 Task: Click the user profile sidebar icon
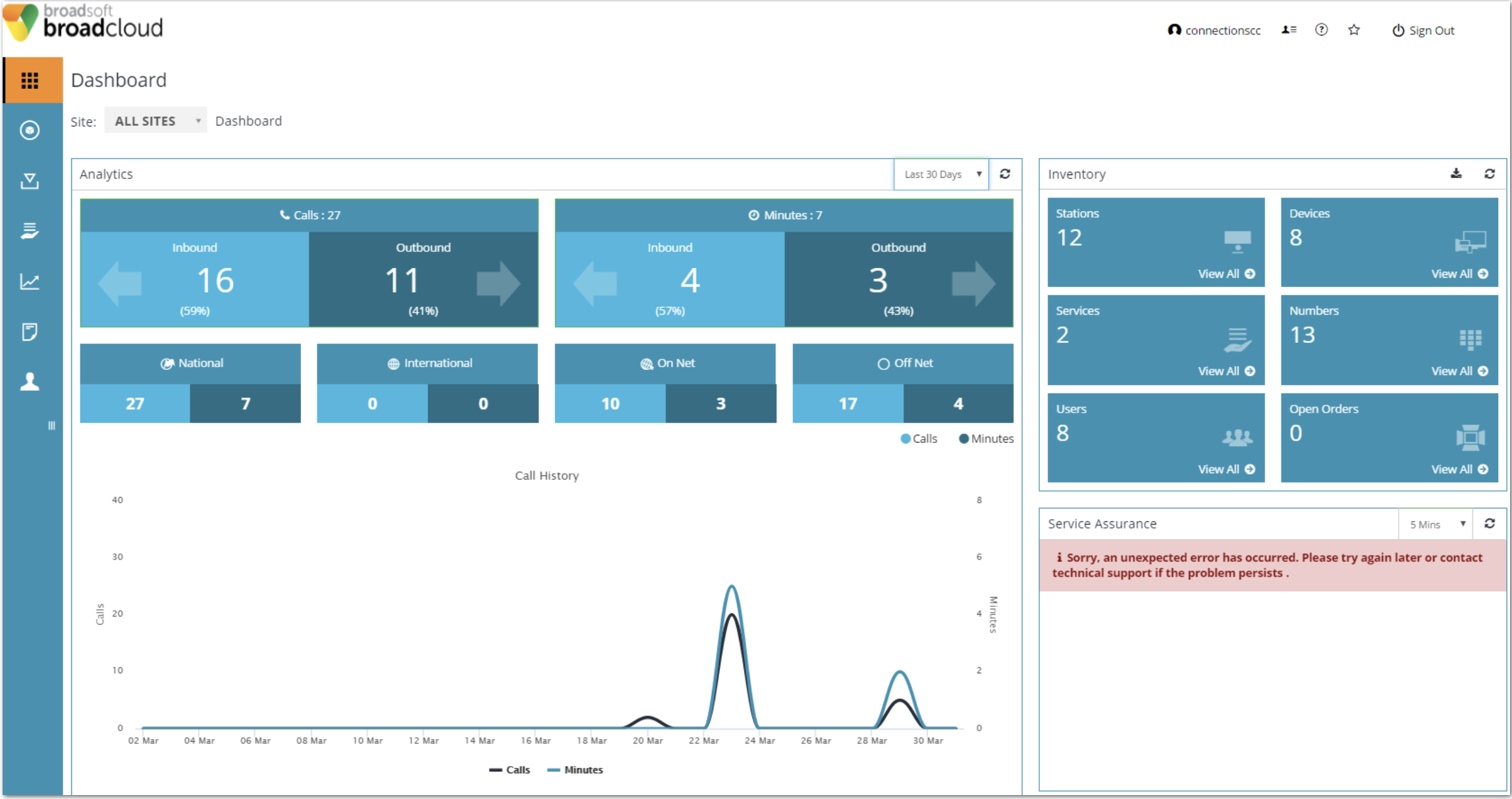(x=30, y=382)
